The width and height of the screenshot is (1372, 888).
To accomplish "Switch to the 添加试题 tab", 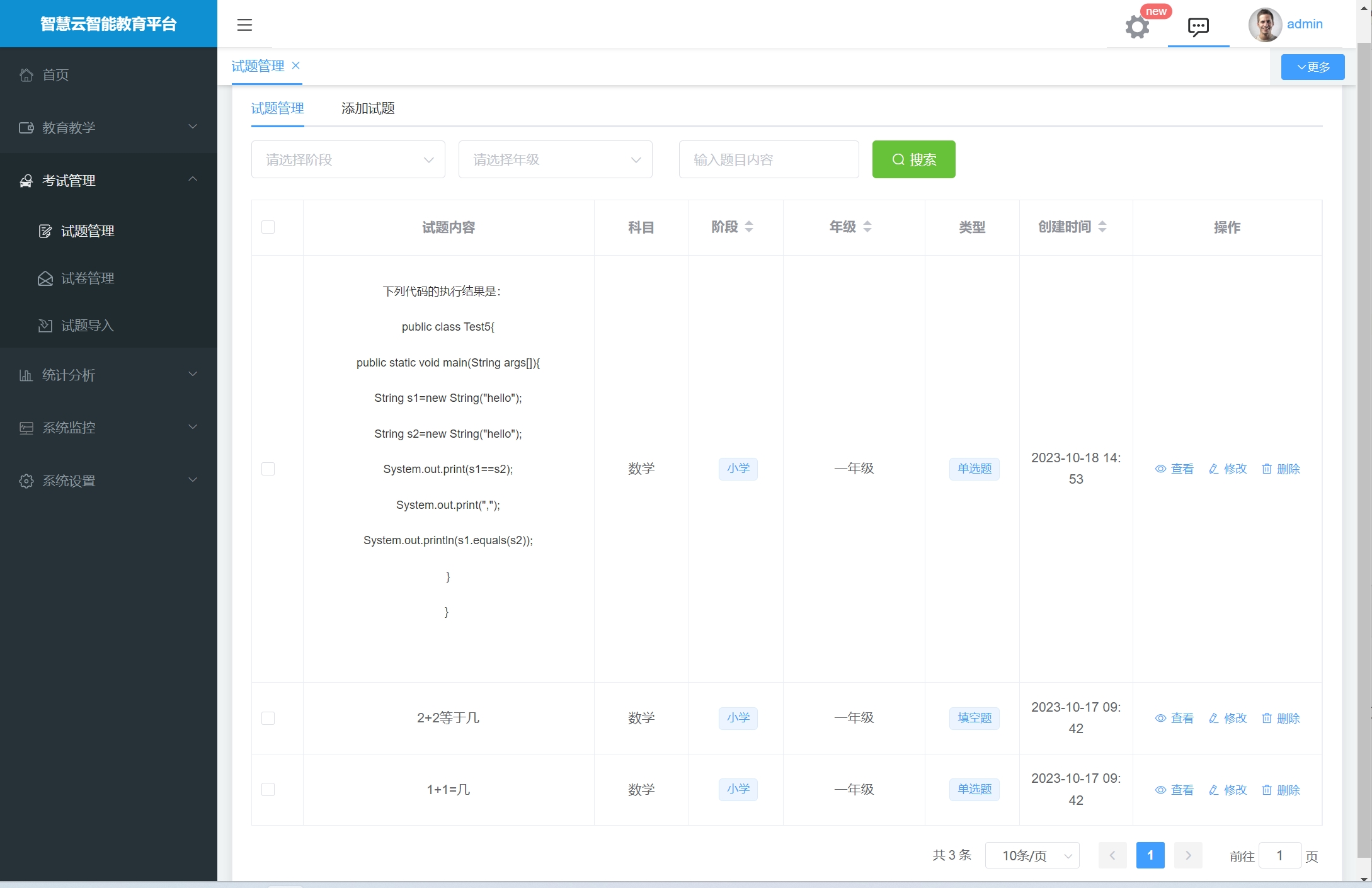I will coord(368,108).
